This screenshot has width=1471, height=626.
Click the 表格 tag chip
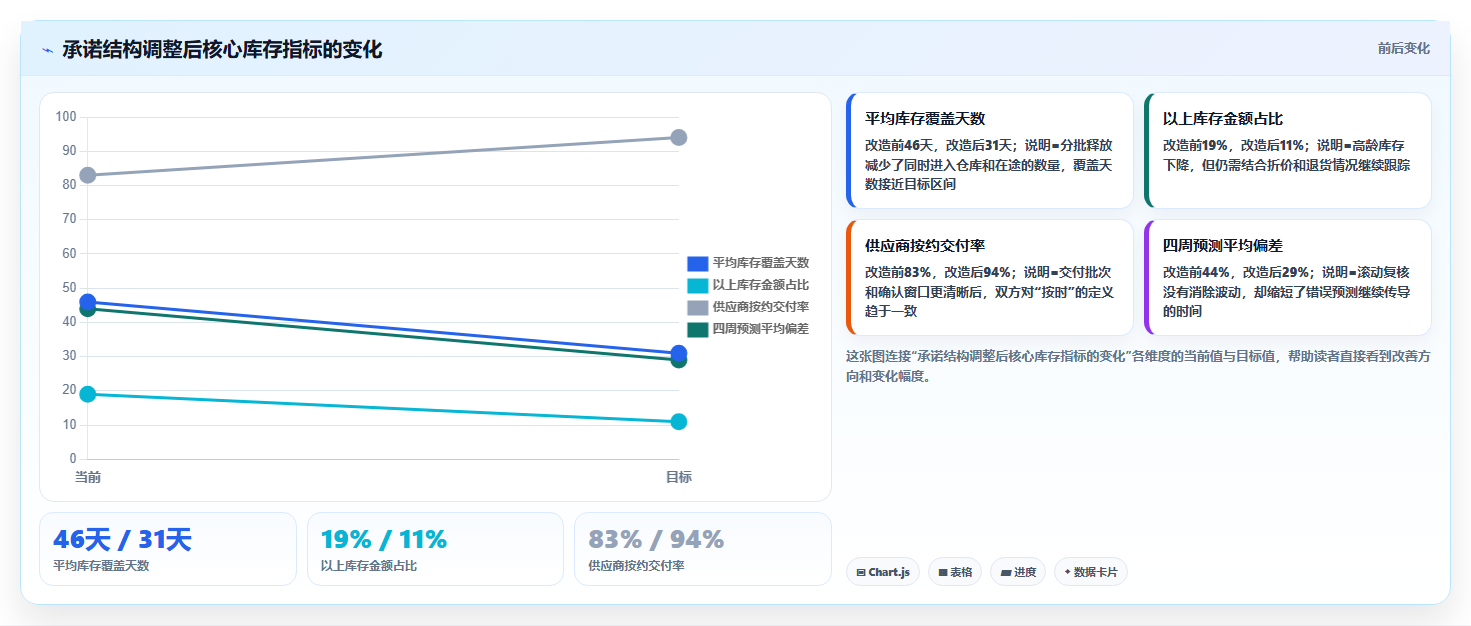coord(955,572)
